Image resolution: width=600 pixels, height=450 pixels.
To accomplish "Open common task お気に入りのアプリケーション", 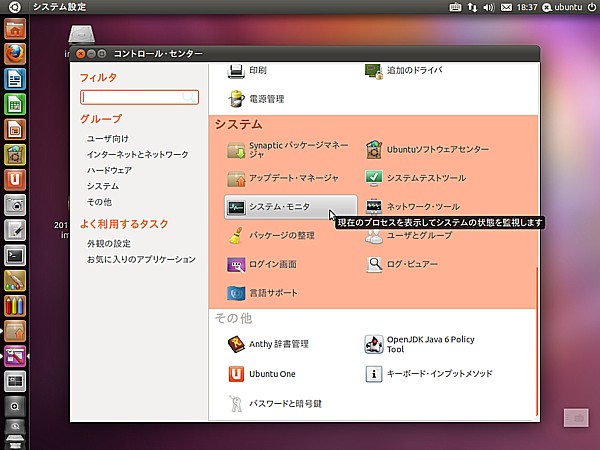I will point(141,260).
